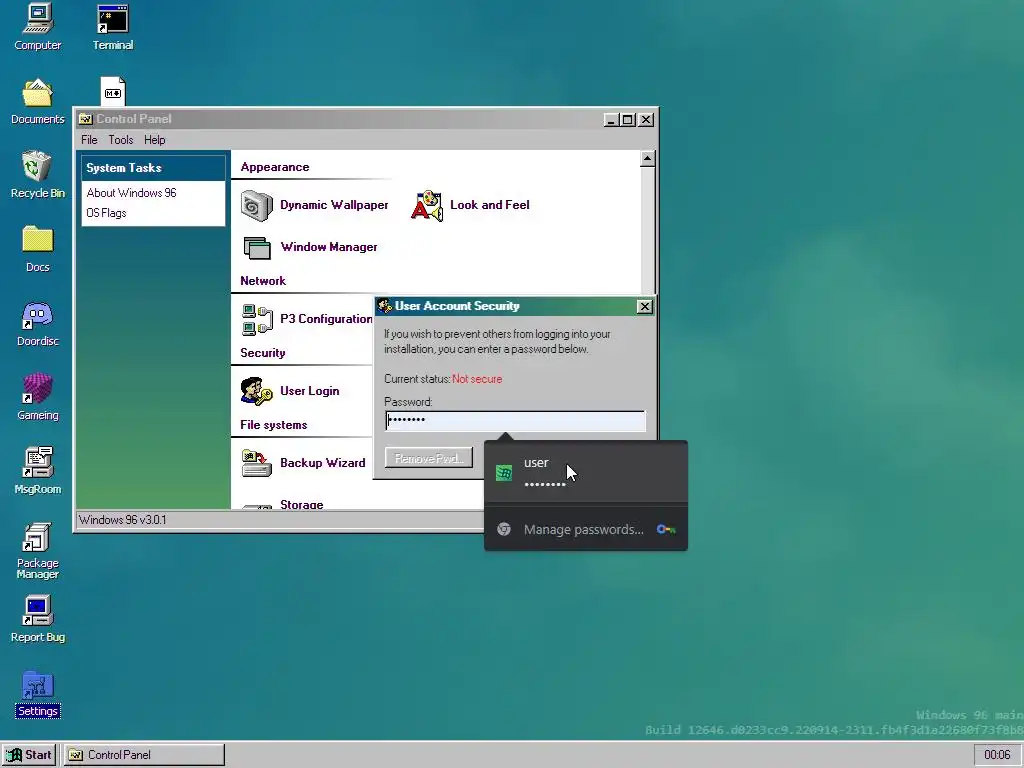Click the Remove Pwd... button
The width and height of the screenshot is (1024, 768).
(429, 458)
